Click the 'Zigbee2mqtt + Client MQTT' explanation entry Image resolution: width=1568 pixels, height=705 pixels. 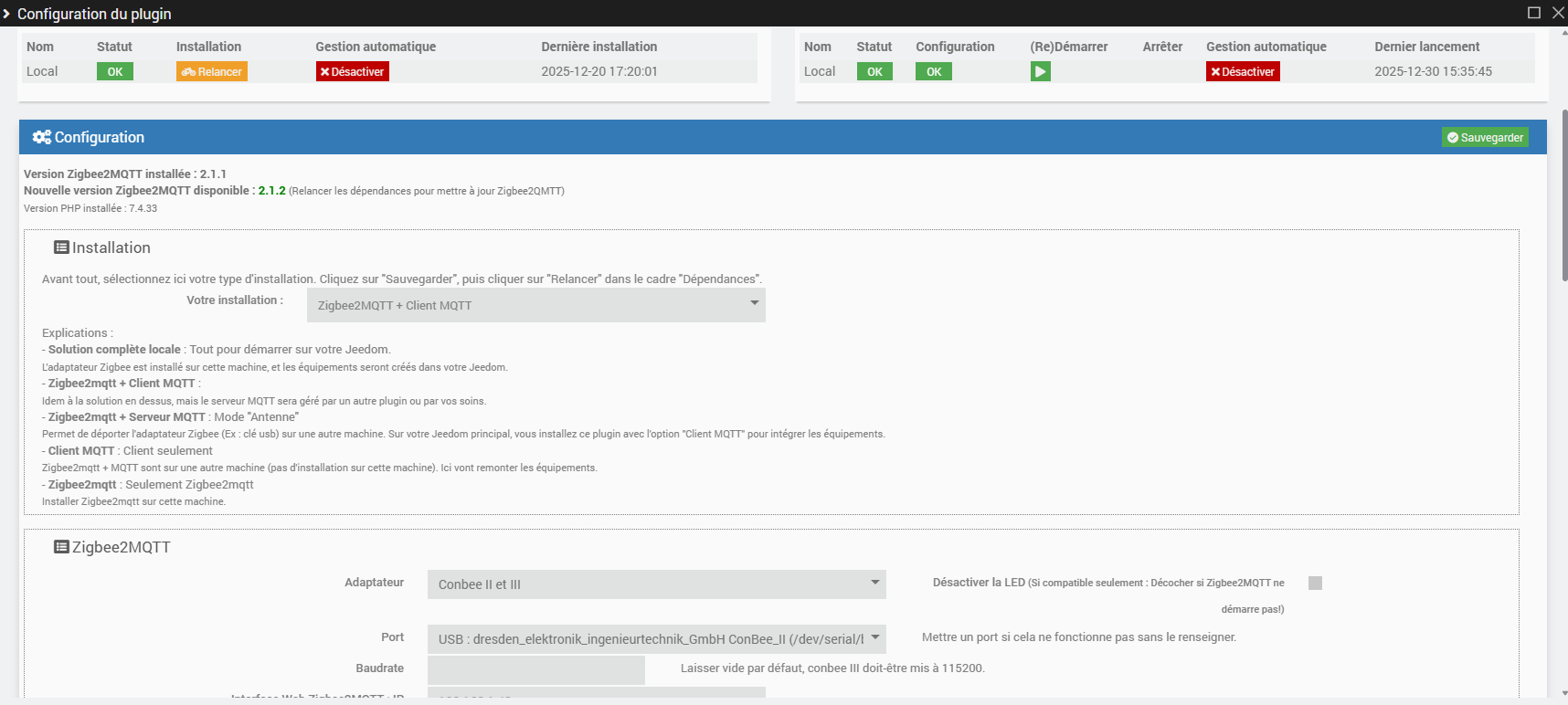pyautogui.click(x=122, y=384)
